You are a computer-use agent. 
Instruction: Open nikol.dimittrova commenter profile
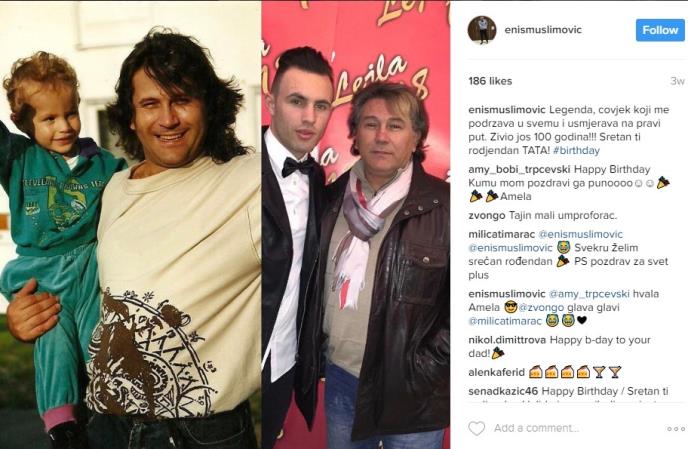(507, 340)
